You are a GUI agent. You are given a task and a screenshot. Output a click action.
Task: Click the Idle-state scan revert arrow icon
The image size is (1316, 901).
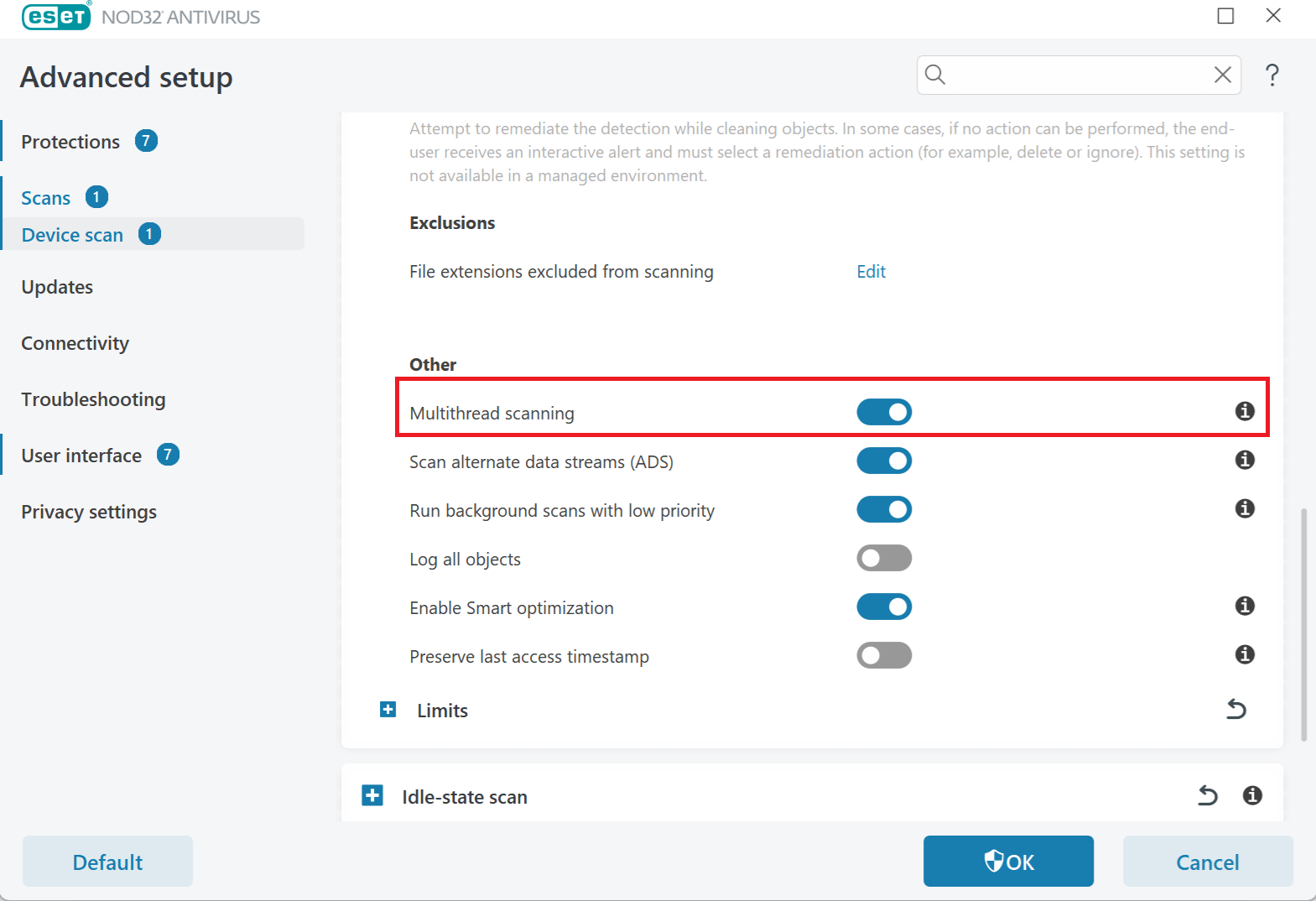[x=1208, y=795]
